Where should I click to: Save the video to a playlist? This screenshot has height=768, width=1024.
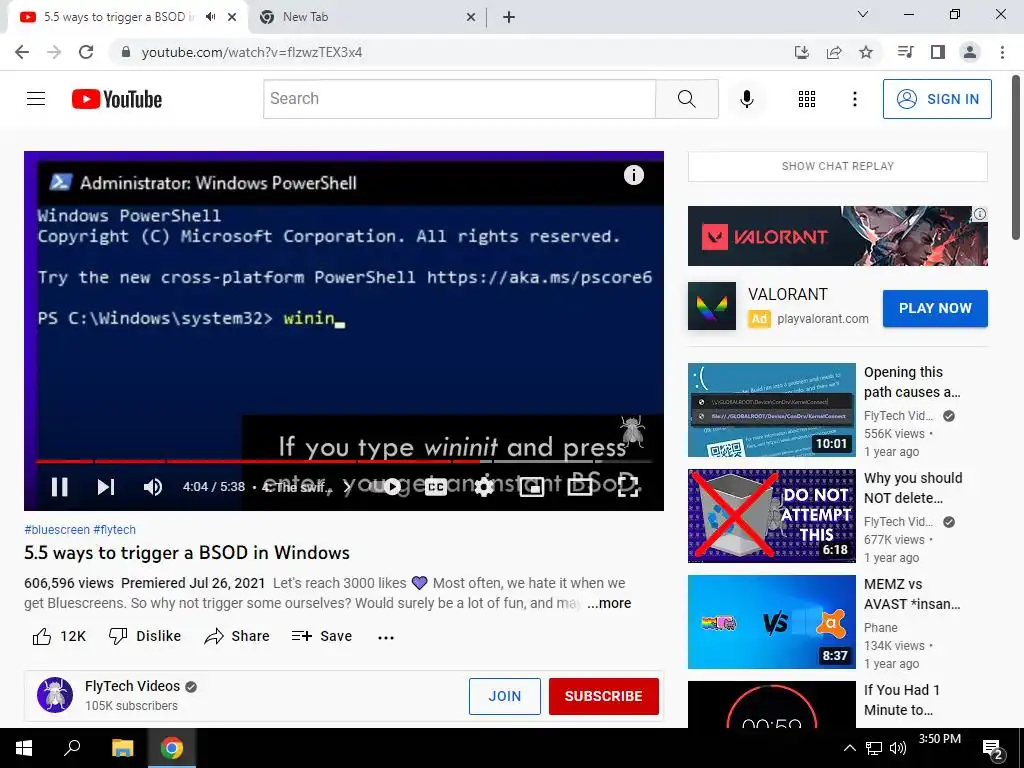pyautogui.click(x=322, y=636)
